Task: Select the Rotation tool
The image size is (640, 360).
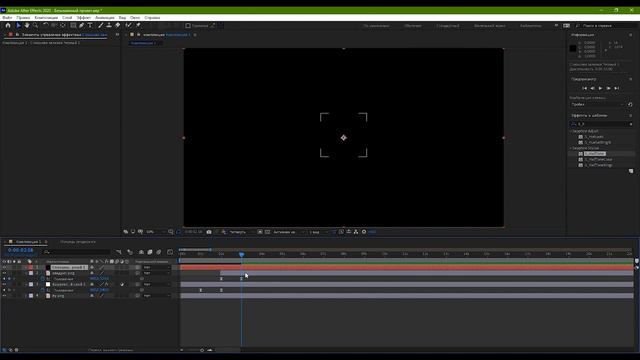Action: (x=46, y=25)
